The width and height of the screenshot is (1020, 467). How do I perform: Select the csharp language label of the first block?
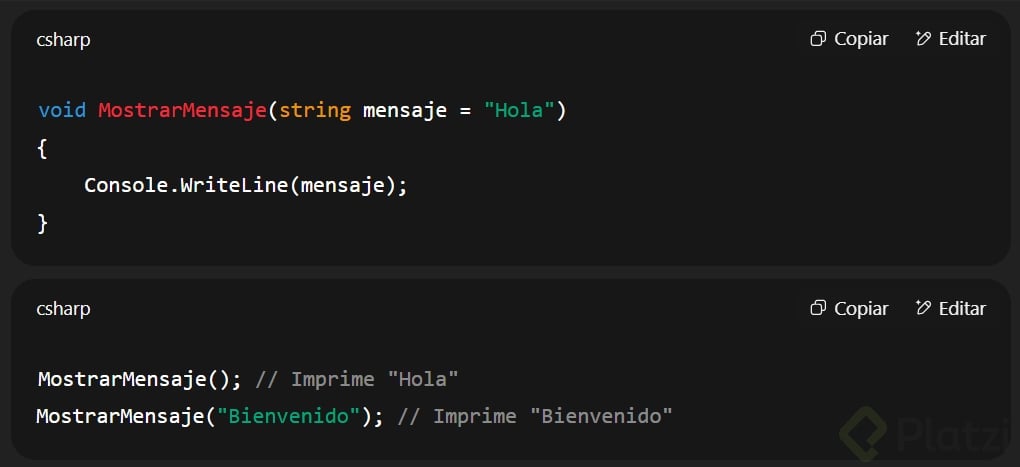point(63,39)
